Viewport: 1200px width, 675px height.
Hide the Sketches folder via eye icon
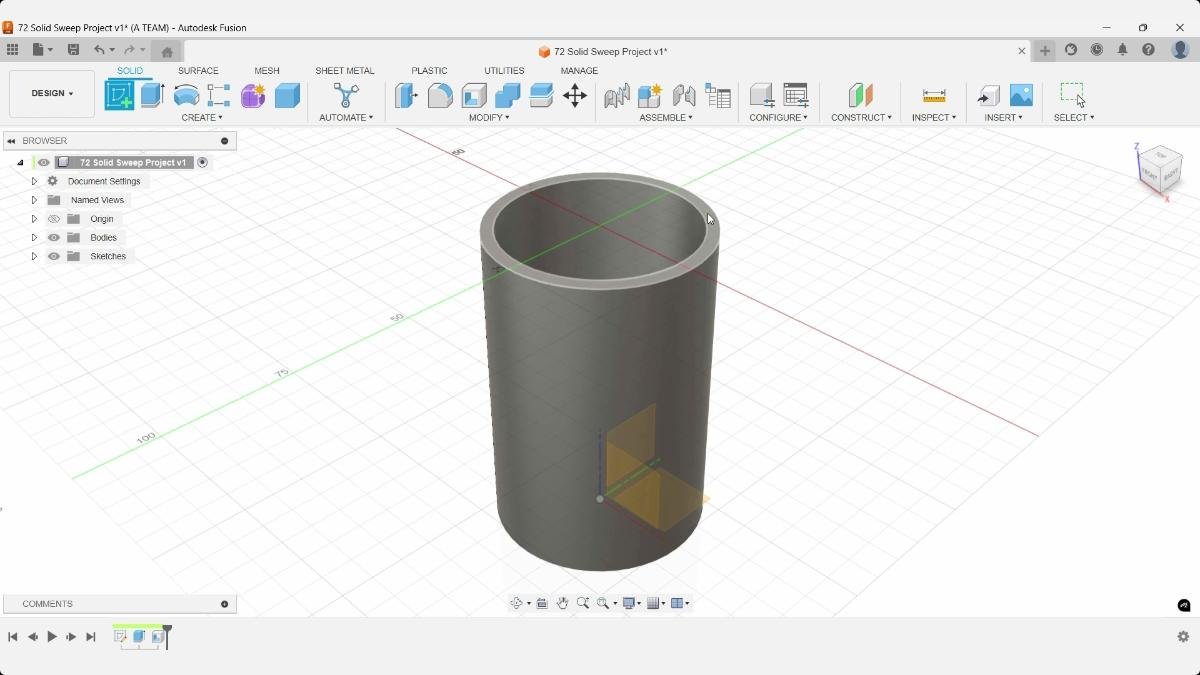[x=54, y=256]
